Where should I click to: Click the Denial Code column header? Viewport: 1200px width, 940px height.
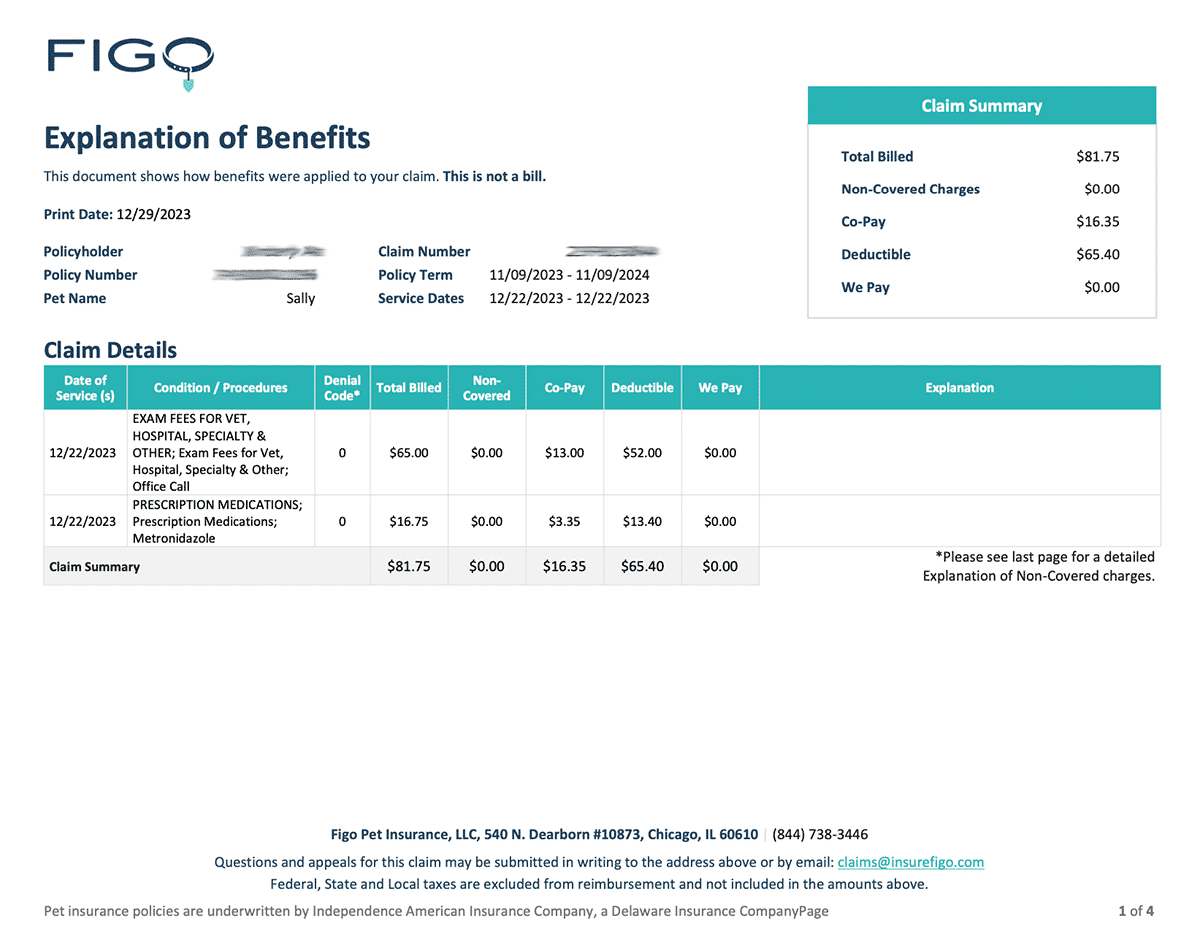tap(342, 388)
